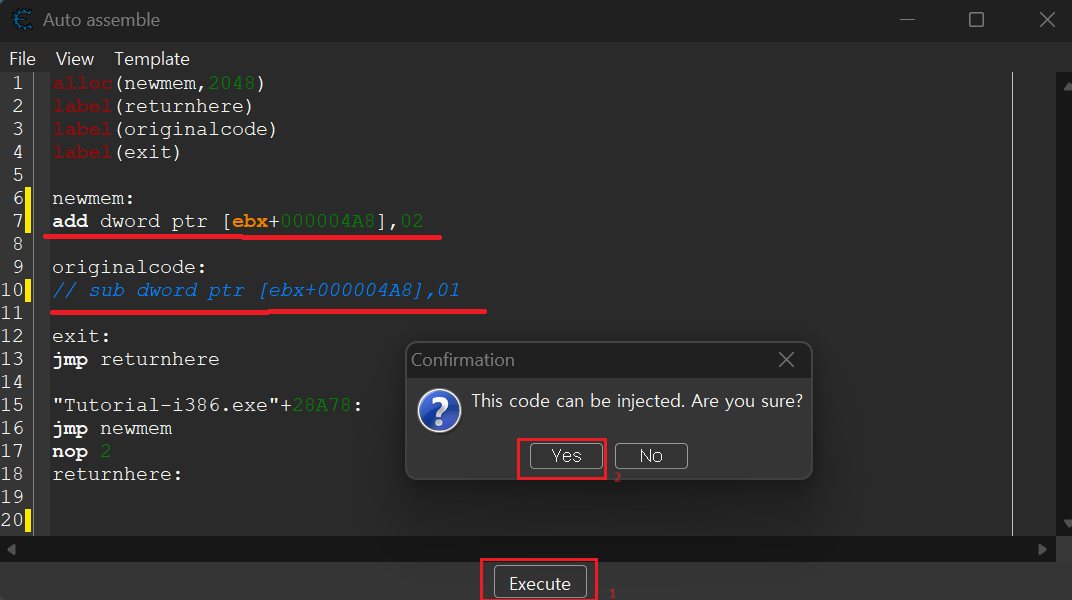Click the blue question mark icon
The width and height of the screenshot is (1072, 600).
coord(439,411)
